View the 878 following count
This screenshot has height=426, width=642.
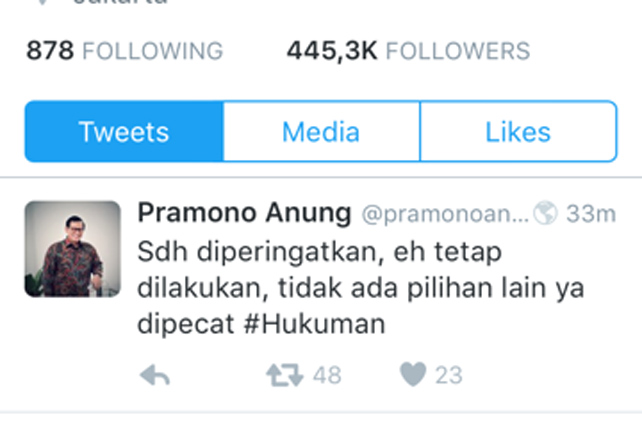pos(50,51)
